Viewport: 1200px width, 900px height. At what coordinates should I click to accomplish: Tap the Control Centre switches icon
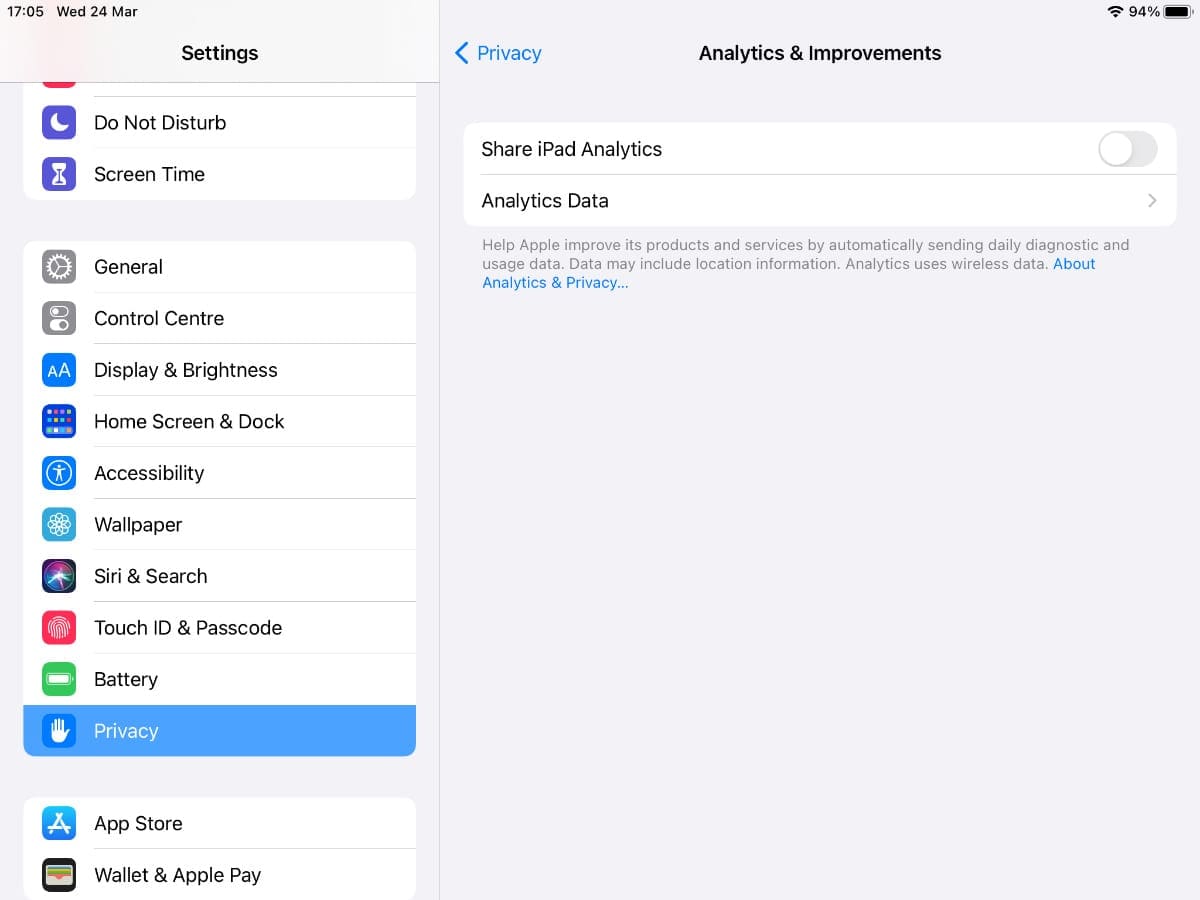tap(59, 318)
